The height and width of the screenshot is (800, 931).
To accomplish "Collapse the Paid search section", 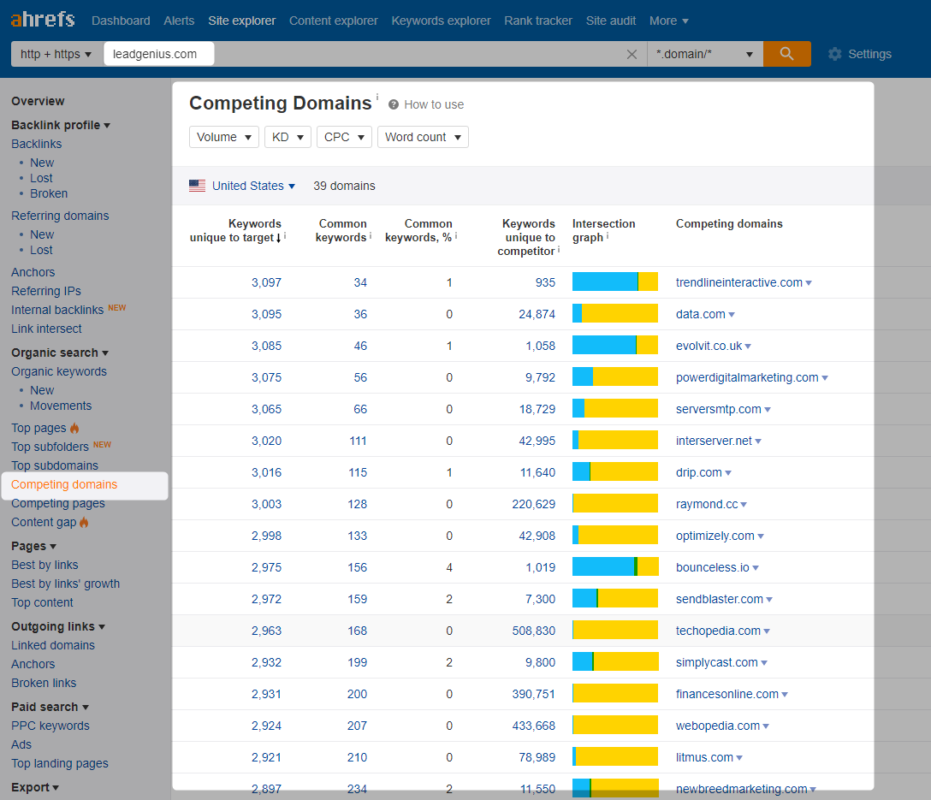I will tap(50, 707).
